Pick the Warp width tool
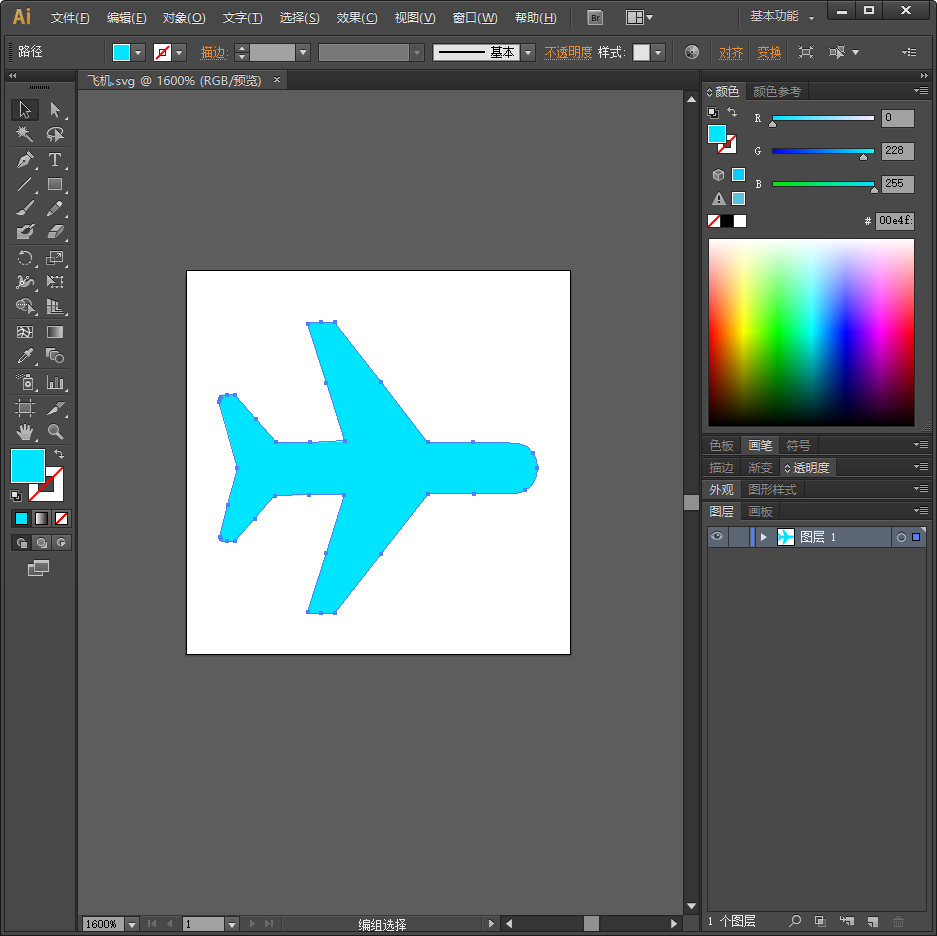 point(25,282)
